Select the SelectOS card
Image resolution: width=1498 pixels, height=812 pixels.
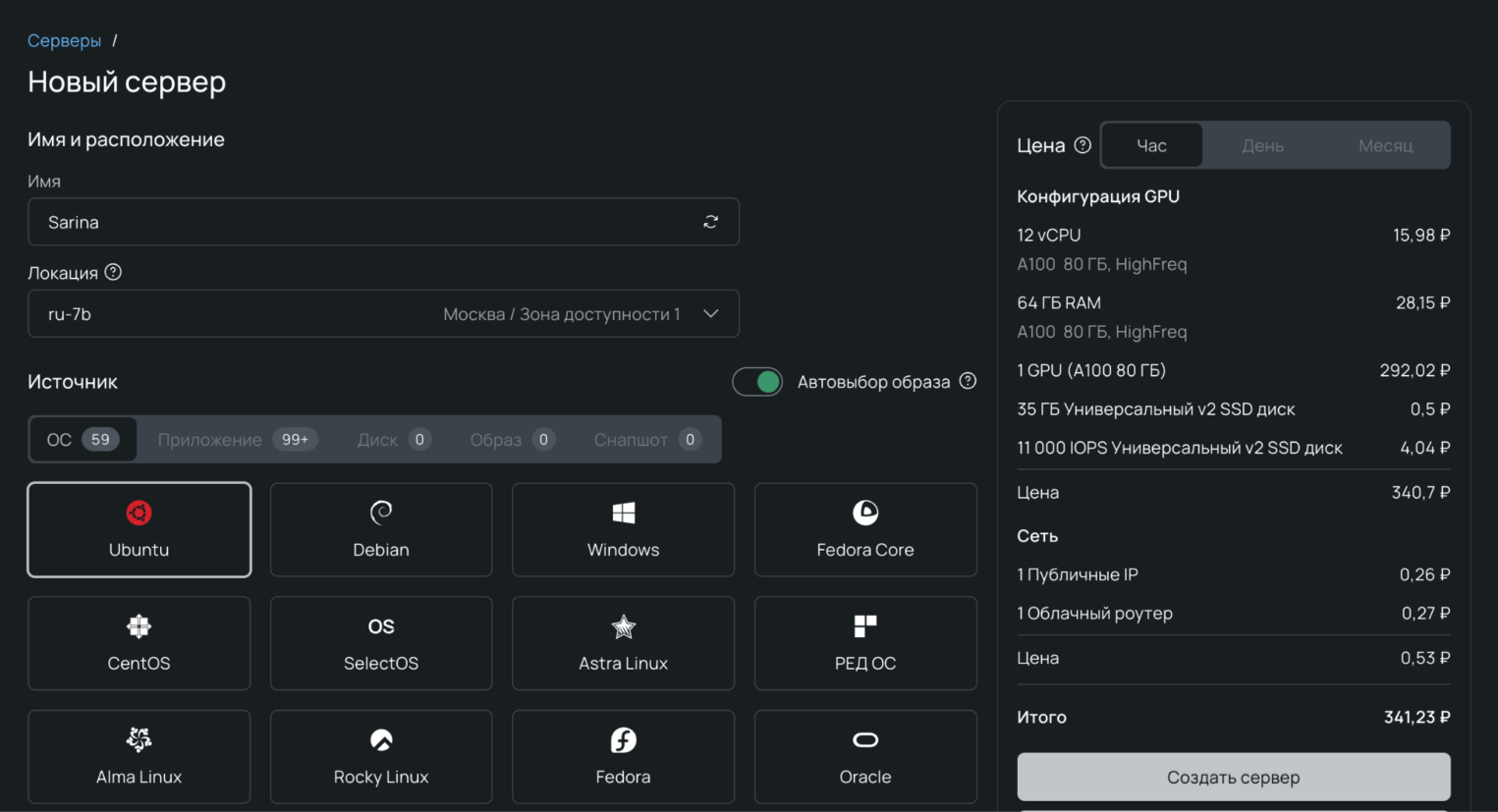click(381, 643)
